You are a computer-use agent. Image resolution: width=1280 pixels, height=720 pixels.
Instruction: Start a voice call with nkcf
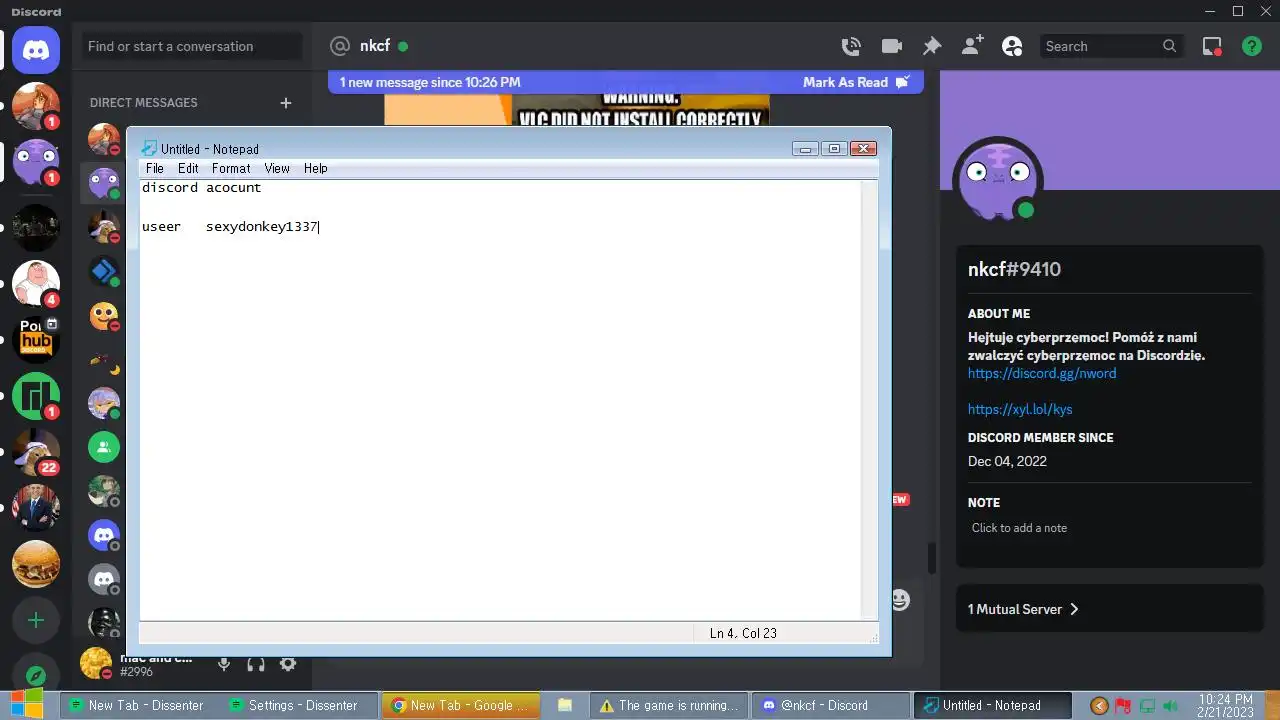[851, 46]
